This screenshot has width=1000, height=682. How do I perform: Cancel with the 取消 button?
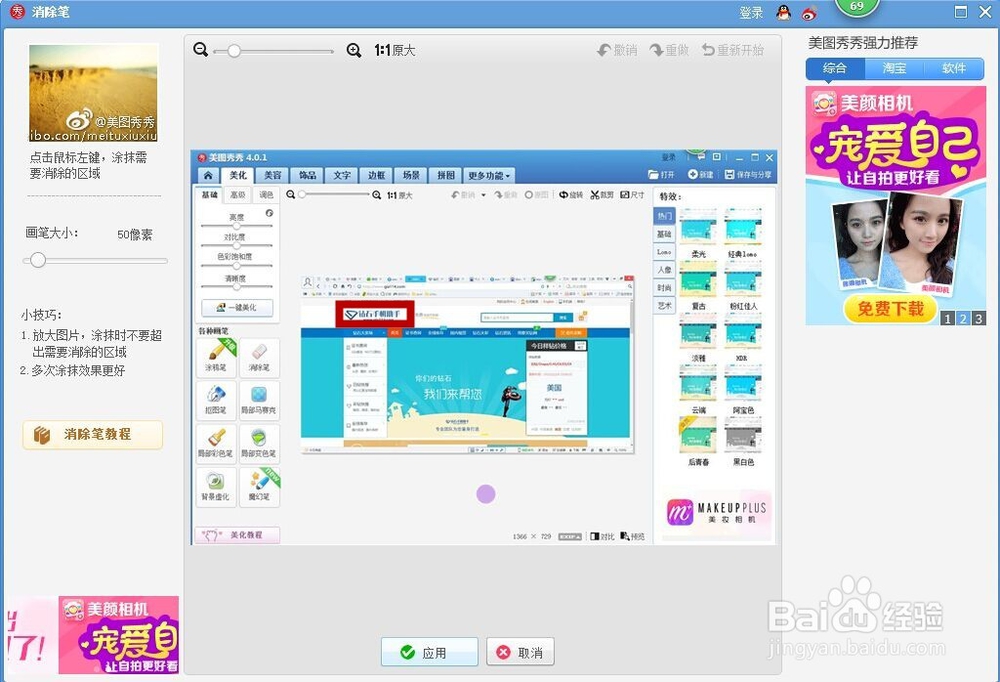point(520,652)
